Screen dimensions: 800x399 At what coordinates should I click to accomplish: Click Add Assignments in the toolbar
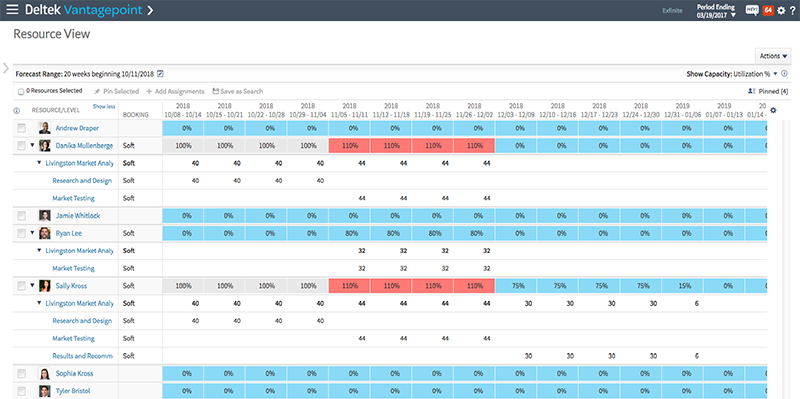(x=175, y=91)
